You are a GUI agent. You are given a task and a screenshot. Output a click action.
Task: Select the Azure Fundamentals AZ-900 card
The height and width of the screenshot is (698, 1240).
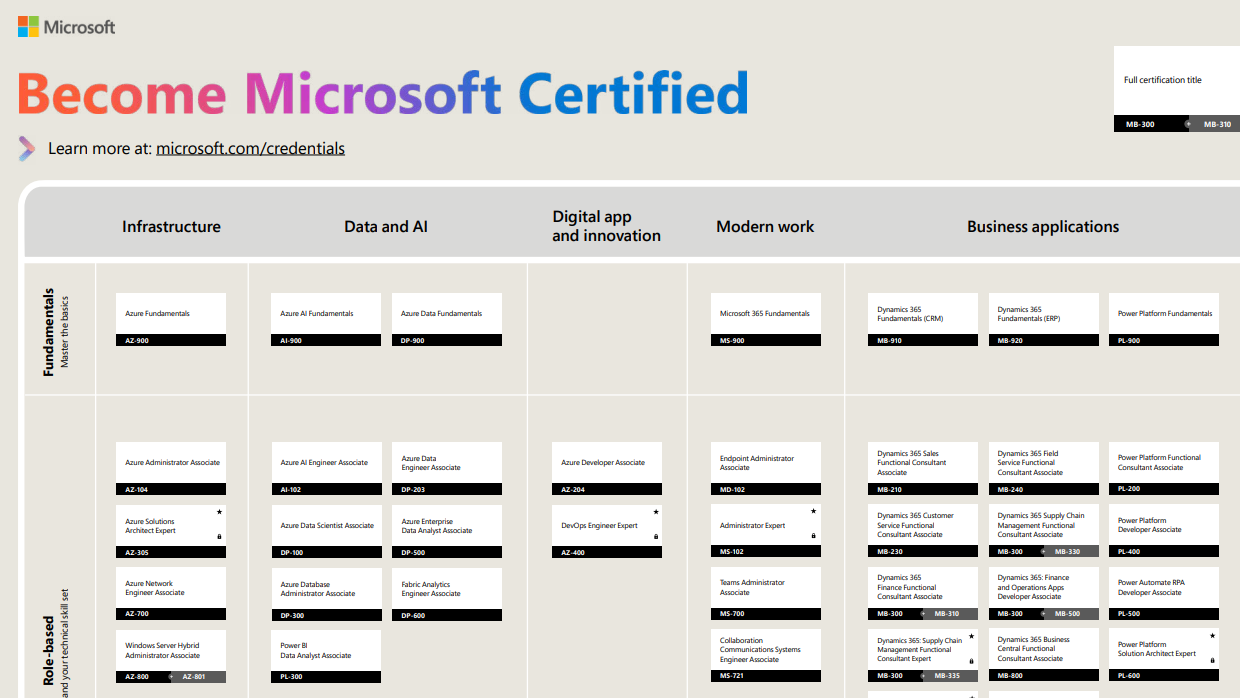(171, 319)
